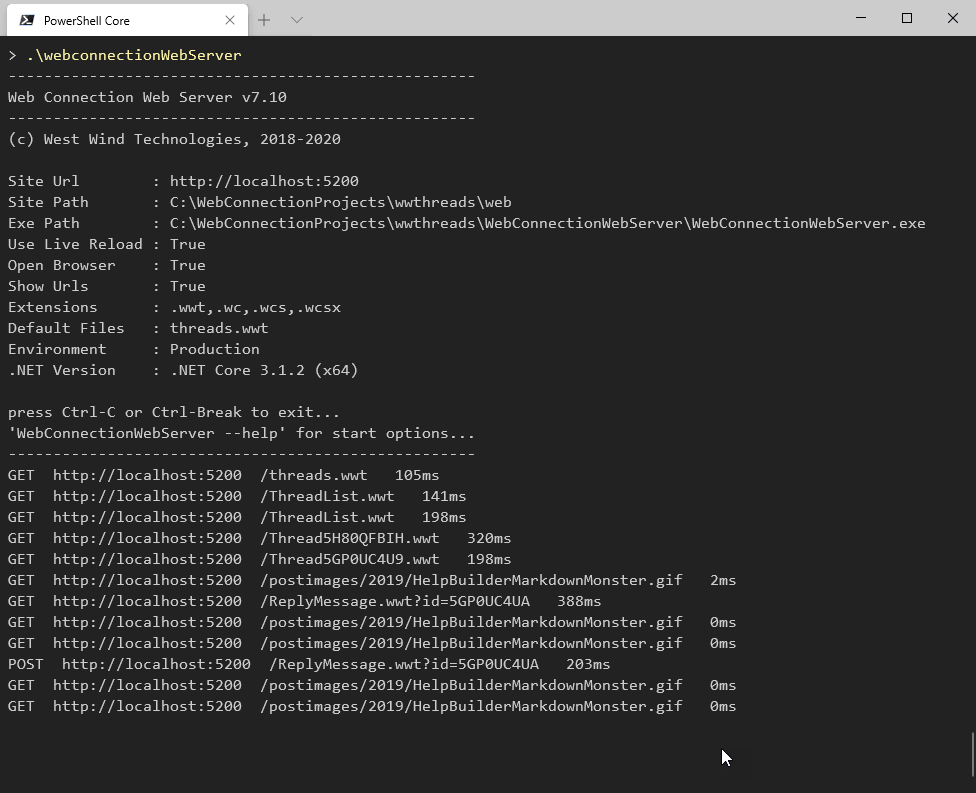The height and width of the screenshot is (793, 976).
Task: Click the /threads.wwt GET request entry
Action: coord(223,476)
